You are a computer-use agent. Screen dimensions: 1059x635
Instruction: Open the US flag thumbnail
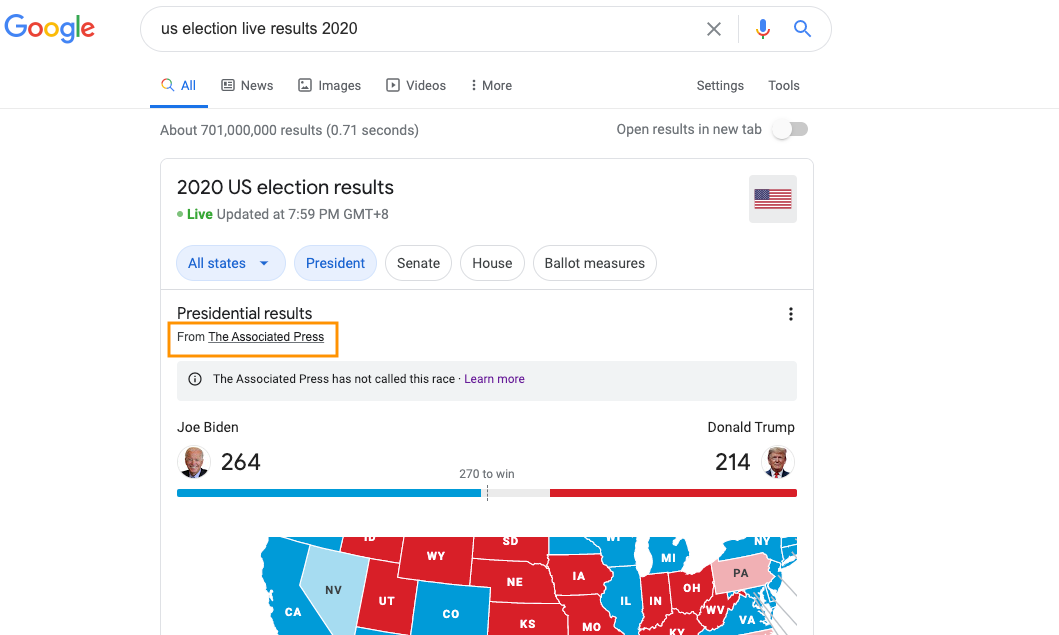click(773, 199)
